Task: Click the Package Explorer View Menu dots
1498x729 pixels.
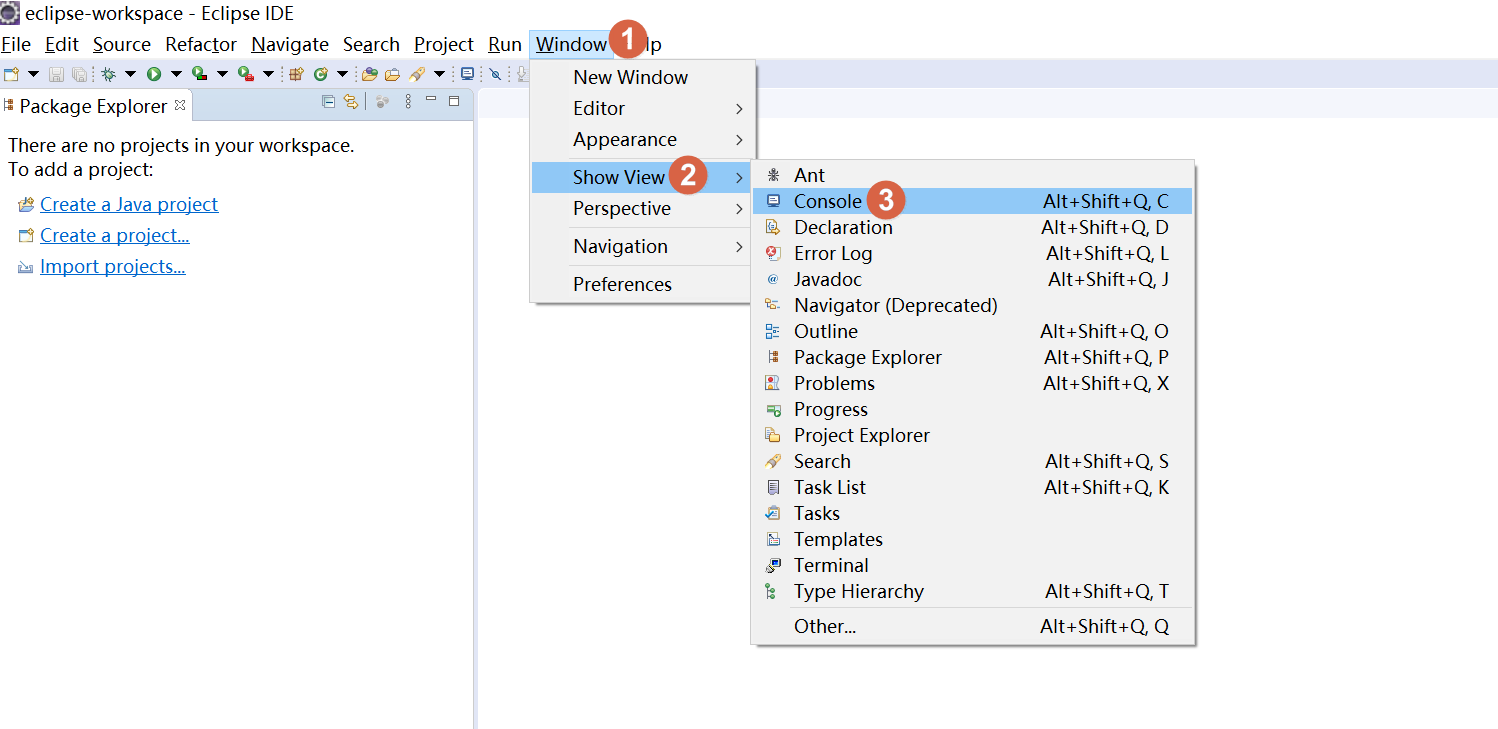Action: click(408, 101)
